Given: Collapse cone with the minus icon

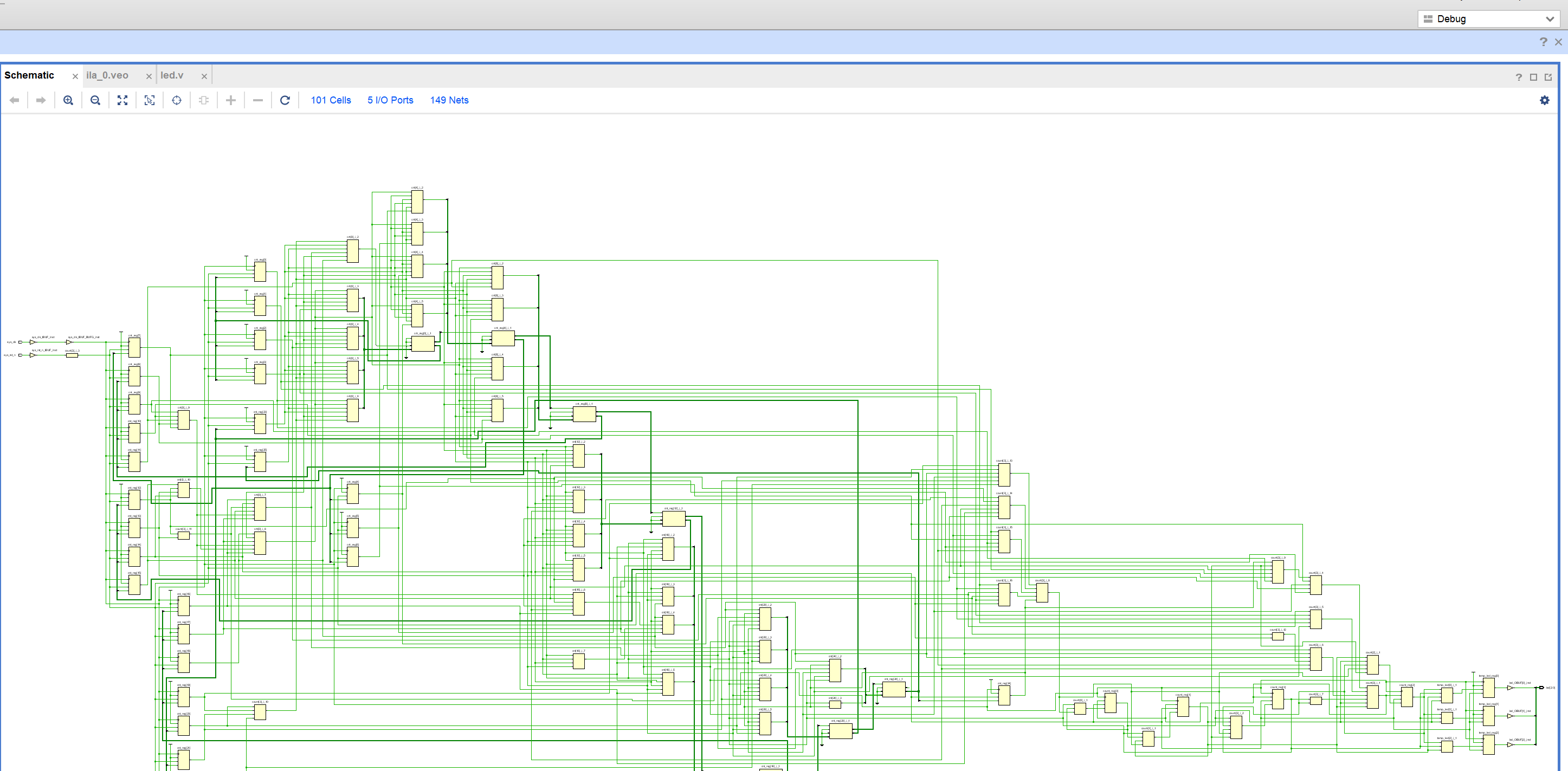Looking at the screenshot, I should [x=257, y=100].
